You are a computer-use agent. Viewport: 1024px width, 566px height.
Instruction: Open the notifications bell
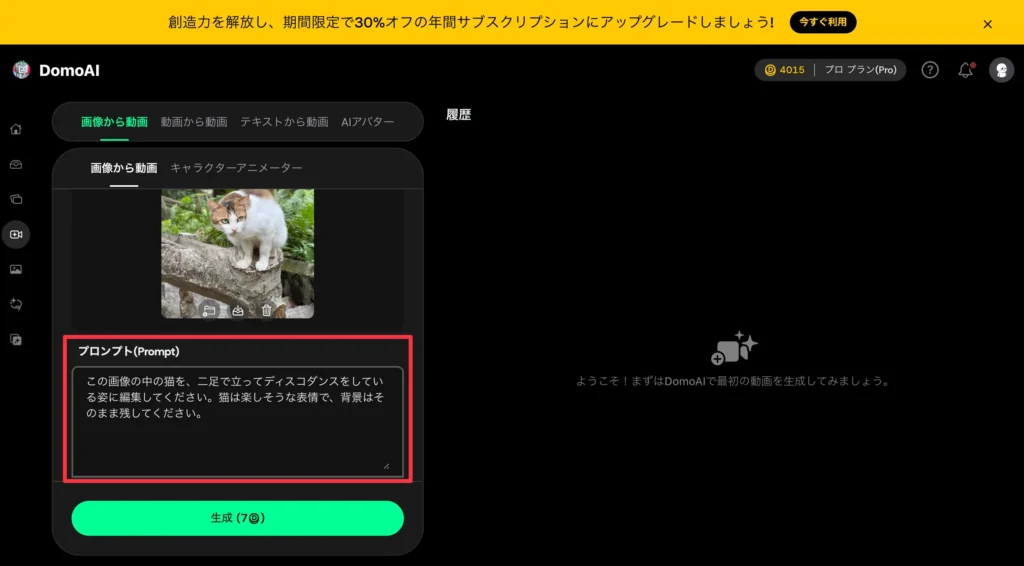(x=965, y=70)
